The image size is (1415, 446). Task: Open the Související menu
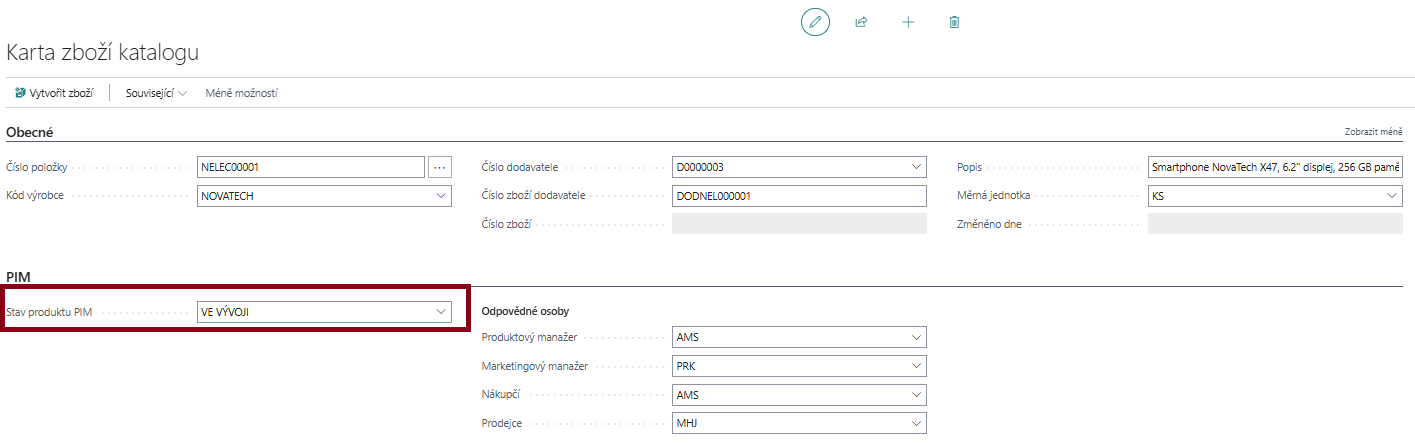click(156, 93)
